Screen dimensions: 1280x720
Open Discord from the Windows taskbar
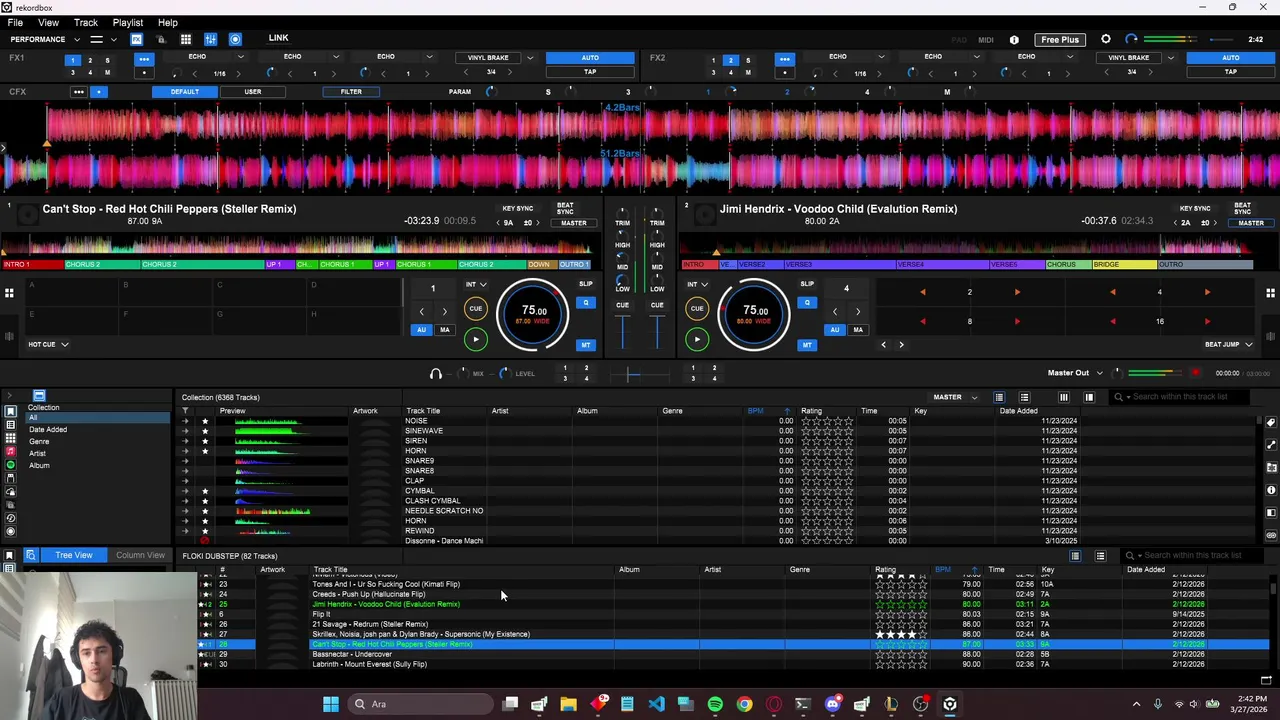[x=832, y=704]
